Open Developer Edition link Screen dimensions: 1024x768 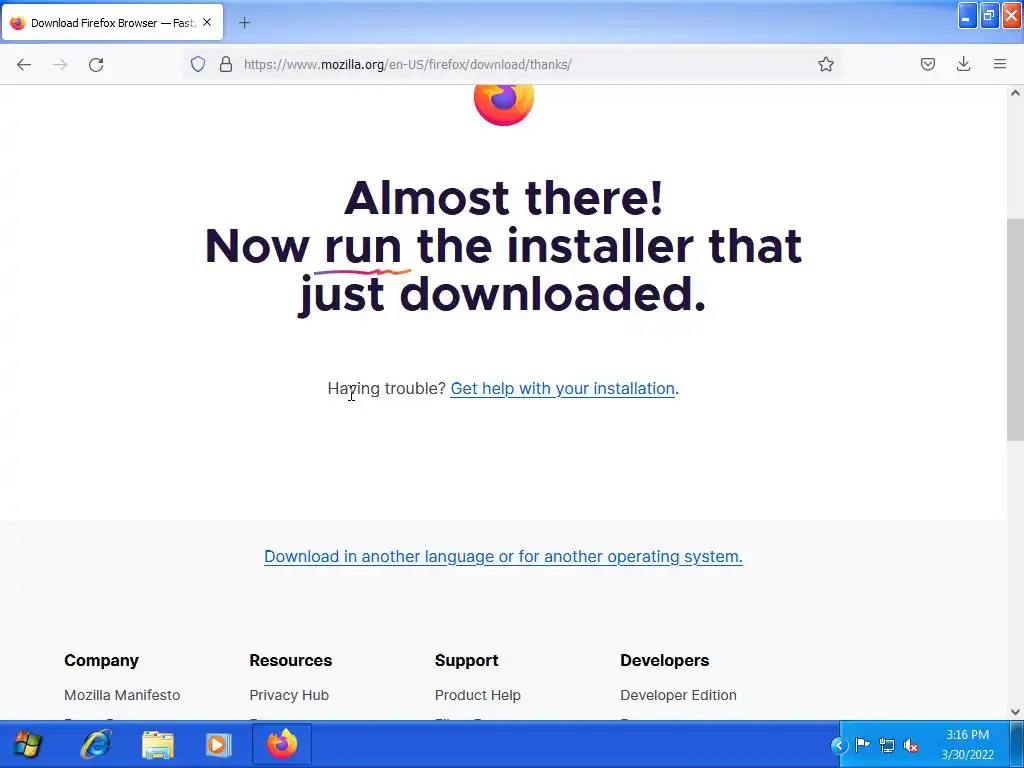679,695
